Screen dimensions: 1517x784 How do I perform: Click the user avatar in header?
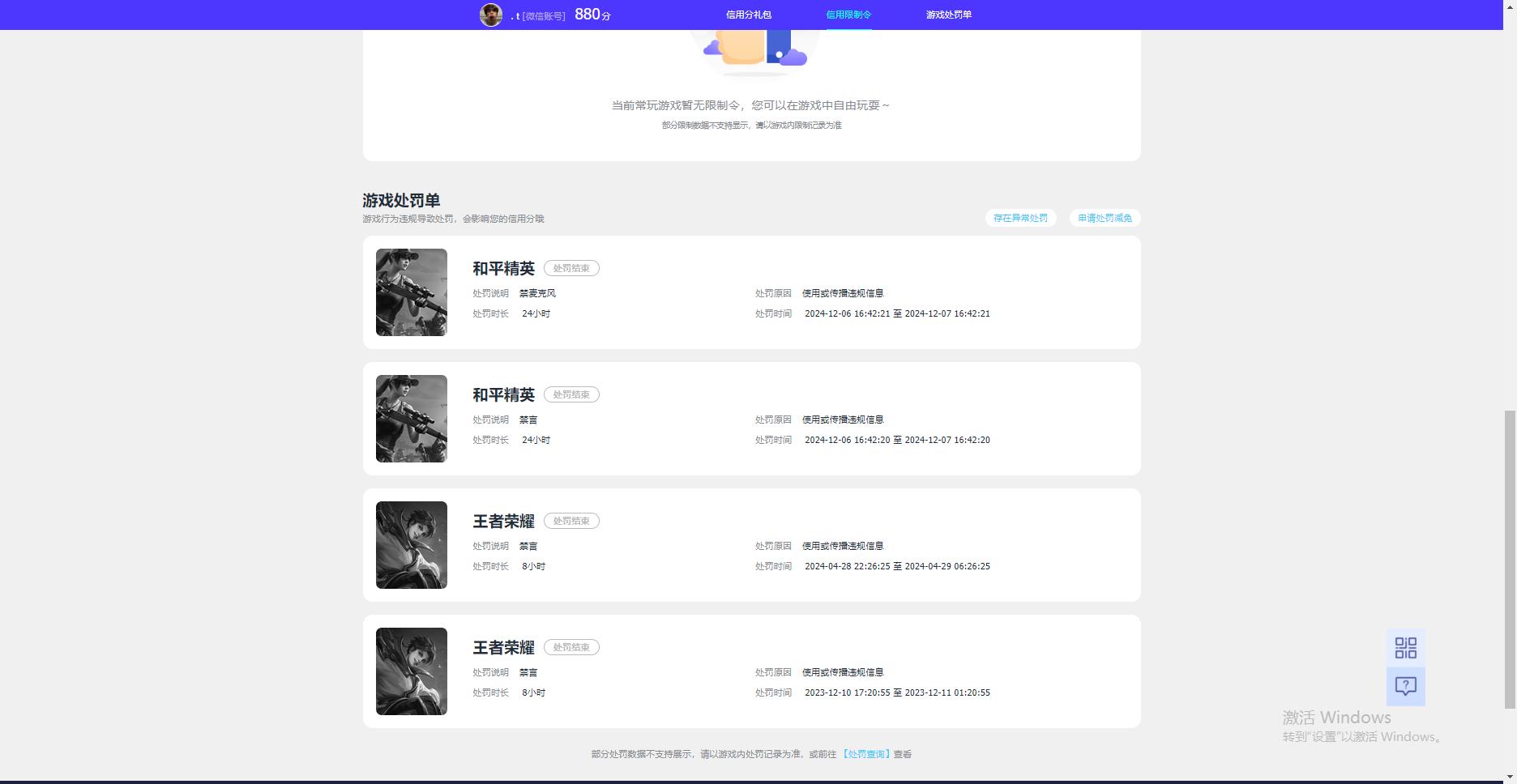[x=491, y=15]
